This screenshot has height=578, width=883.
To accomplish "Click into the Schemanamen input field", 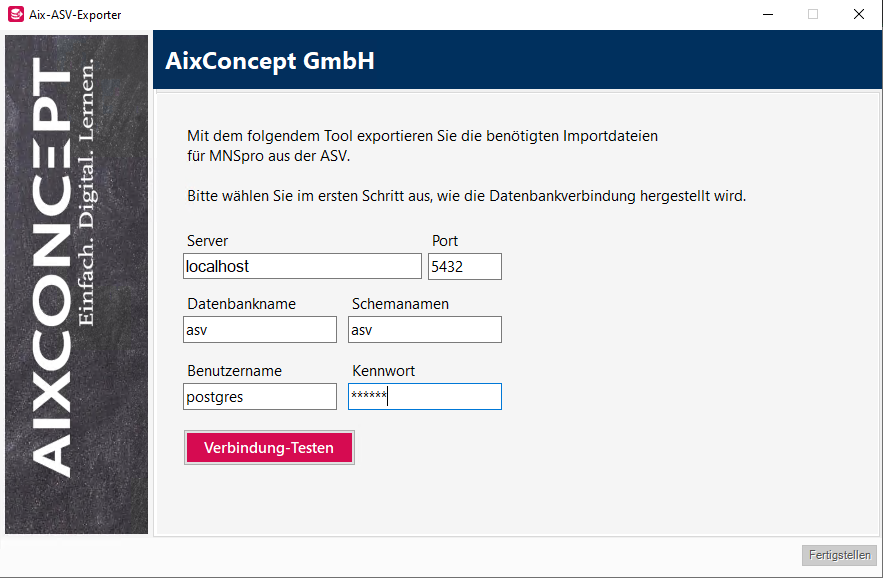I will [x=425, y=330].
